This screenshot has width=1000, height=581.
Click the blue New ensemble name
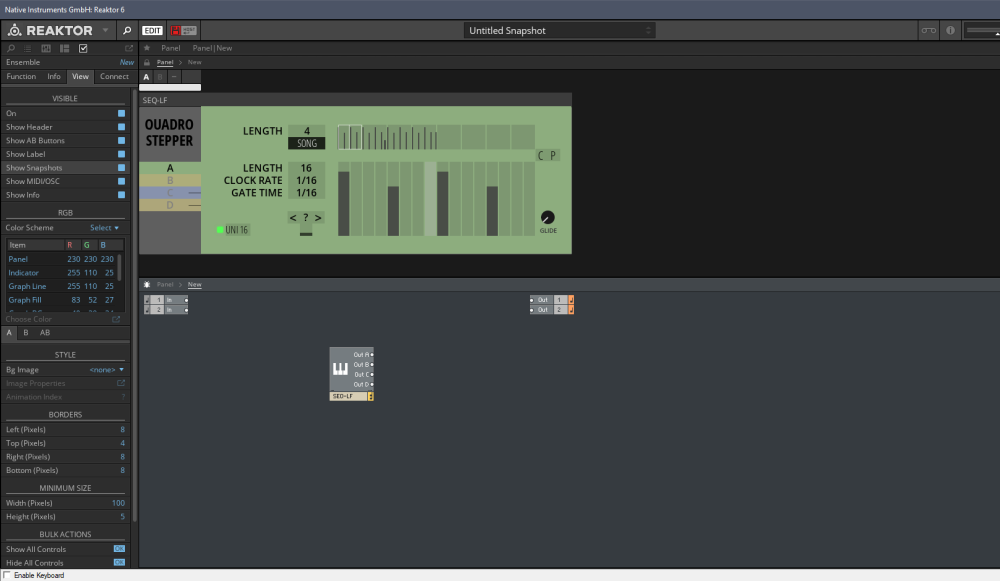(x=127, y=63)
